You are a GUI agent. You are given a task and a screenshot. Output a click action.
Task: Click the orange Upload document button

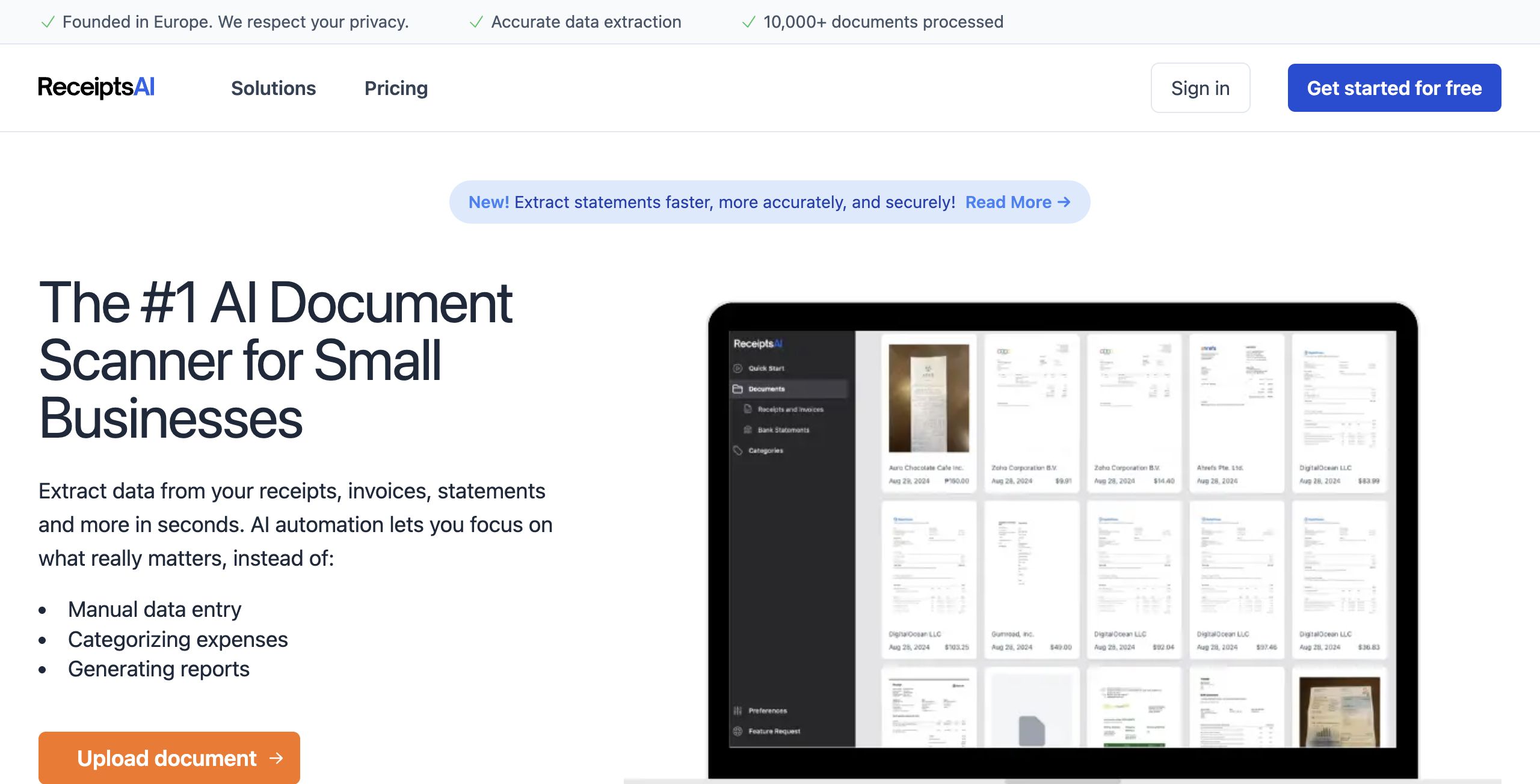click(x=169, y=758)
